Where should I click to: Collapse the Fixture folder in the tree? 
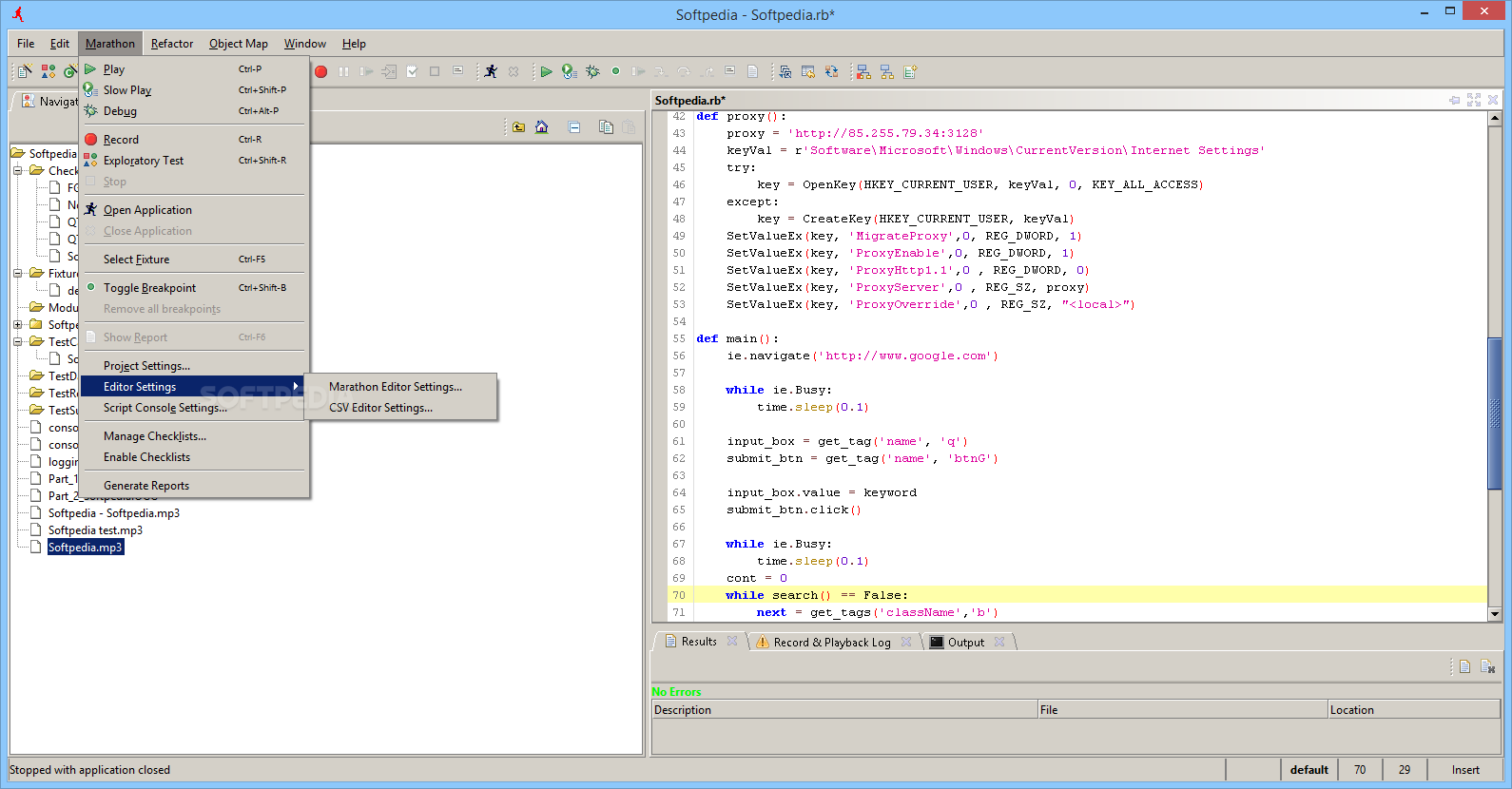coord(18,273)
